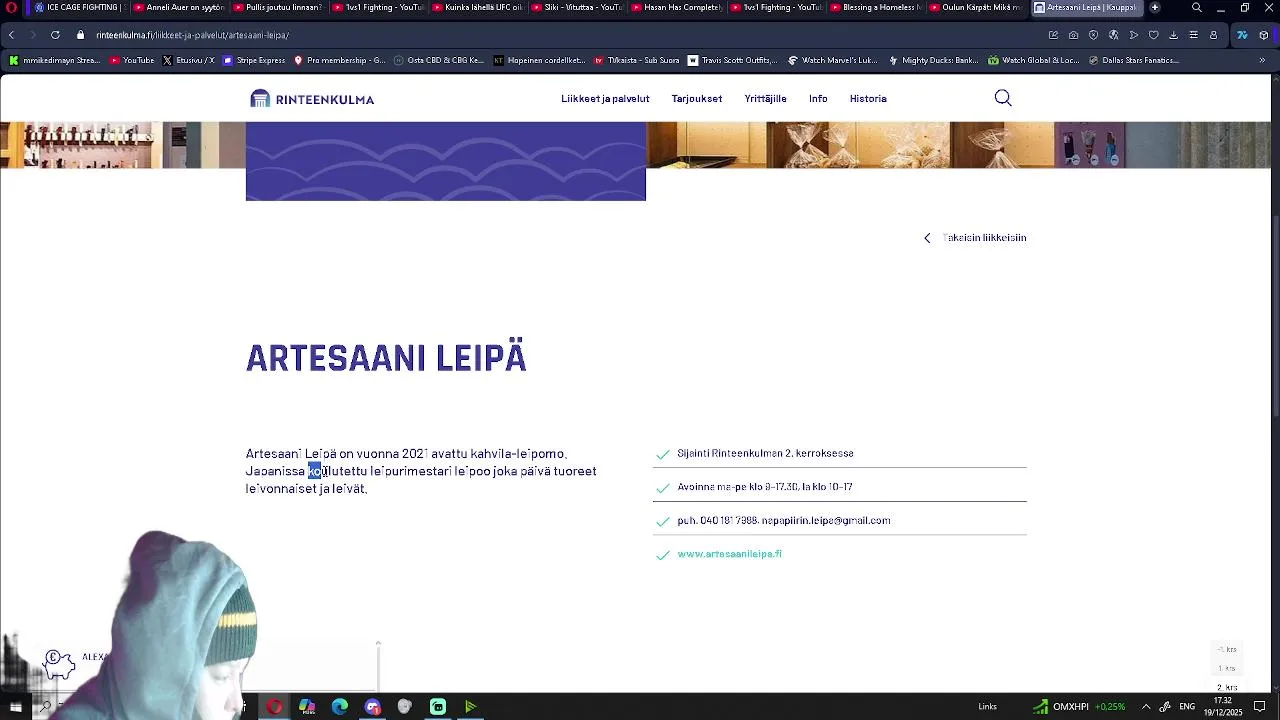The width and height of the screenshot is (1280, 720).
Task: Open Windows notification center icon
Action: pos(1260,707)
